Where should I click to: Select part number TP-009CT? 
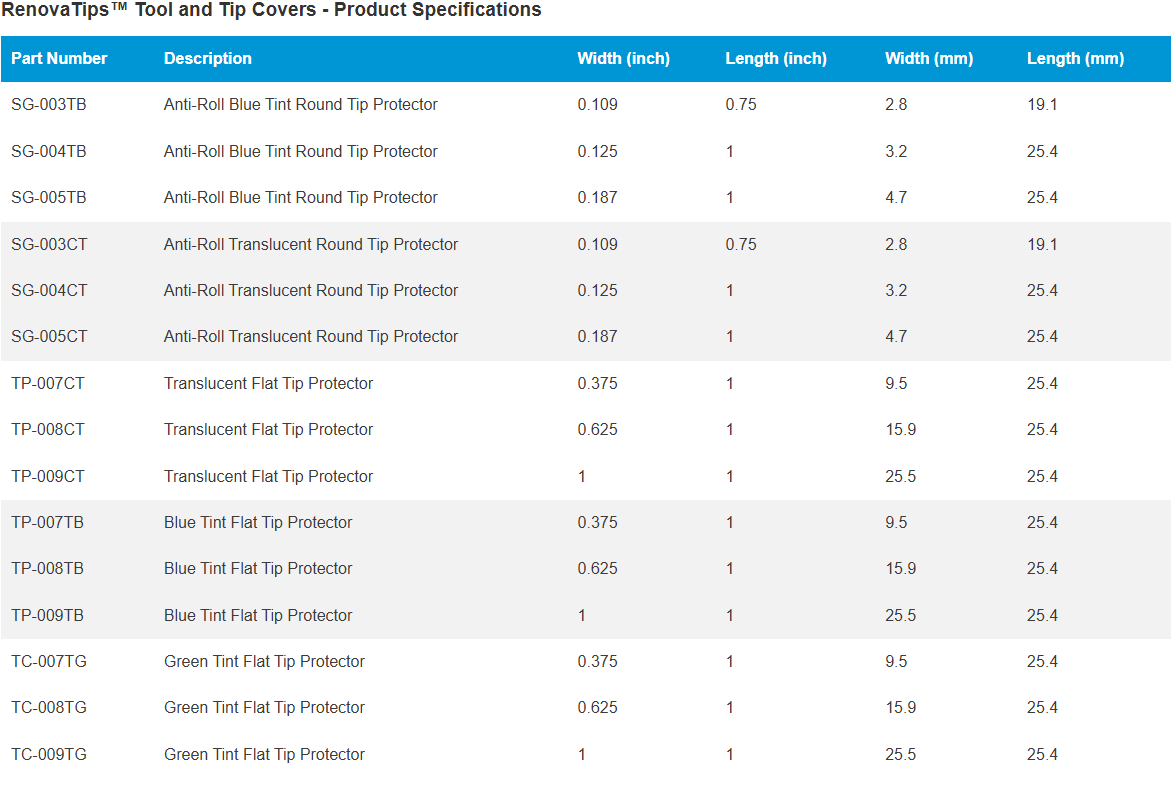(48, 477)
